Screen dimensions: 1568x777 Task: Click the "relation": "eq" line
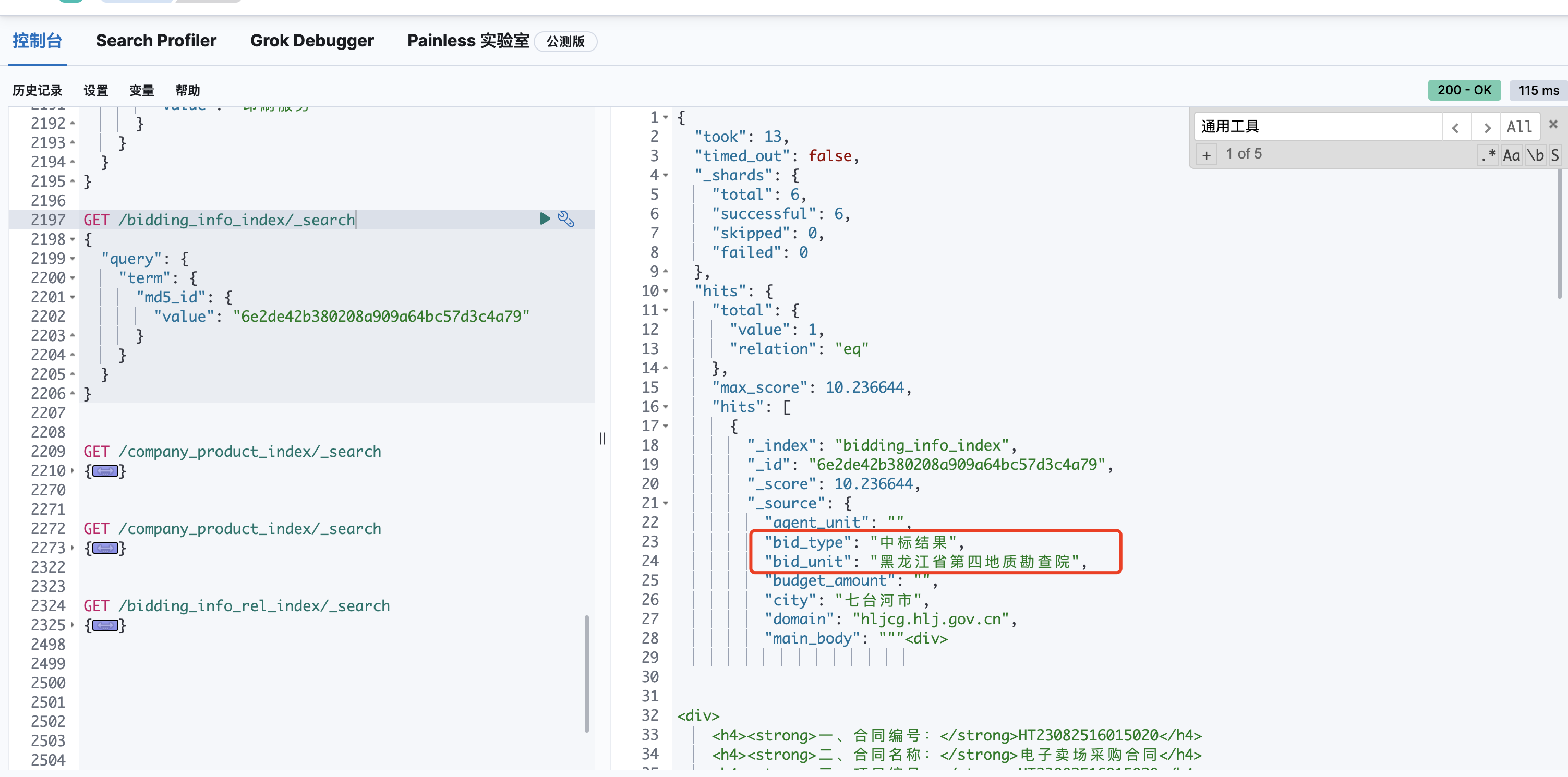point(799,349)
